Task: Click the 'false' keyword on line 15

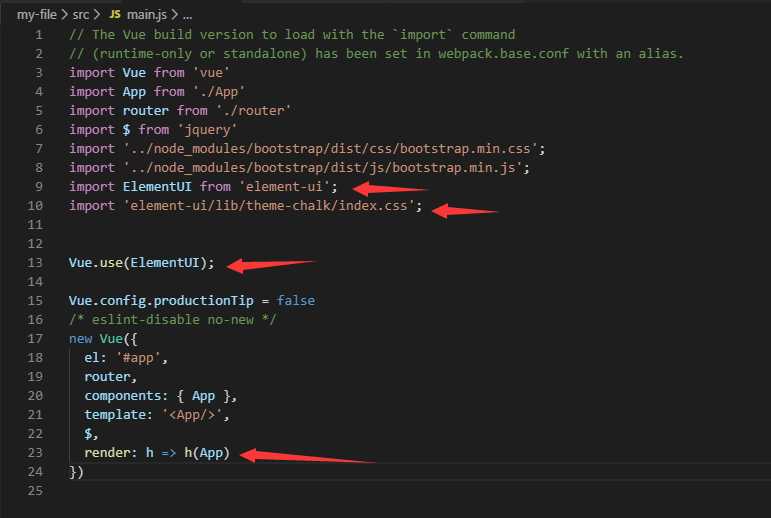Action: click(296, 301)
